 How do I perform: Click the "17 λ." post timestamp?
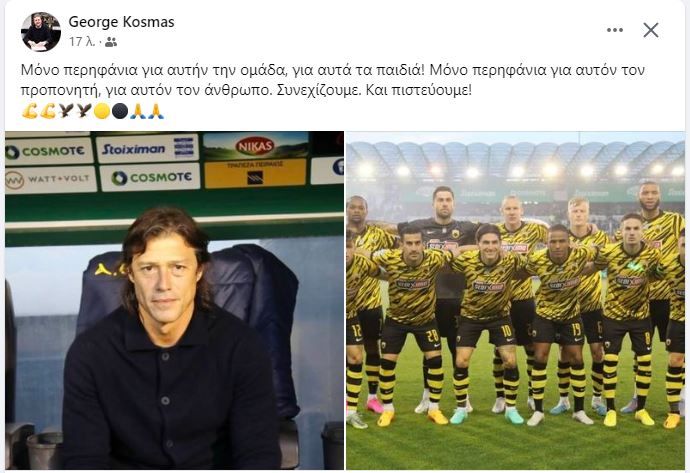pyautogui.click(x=82, y=42)
